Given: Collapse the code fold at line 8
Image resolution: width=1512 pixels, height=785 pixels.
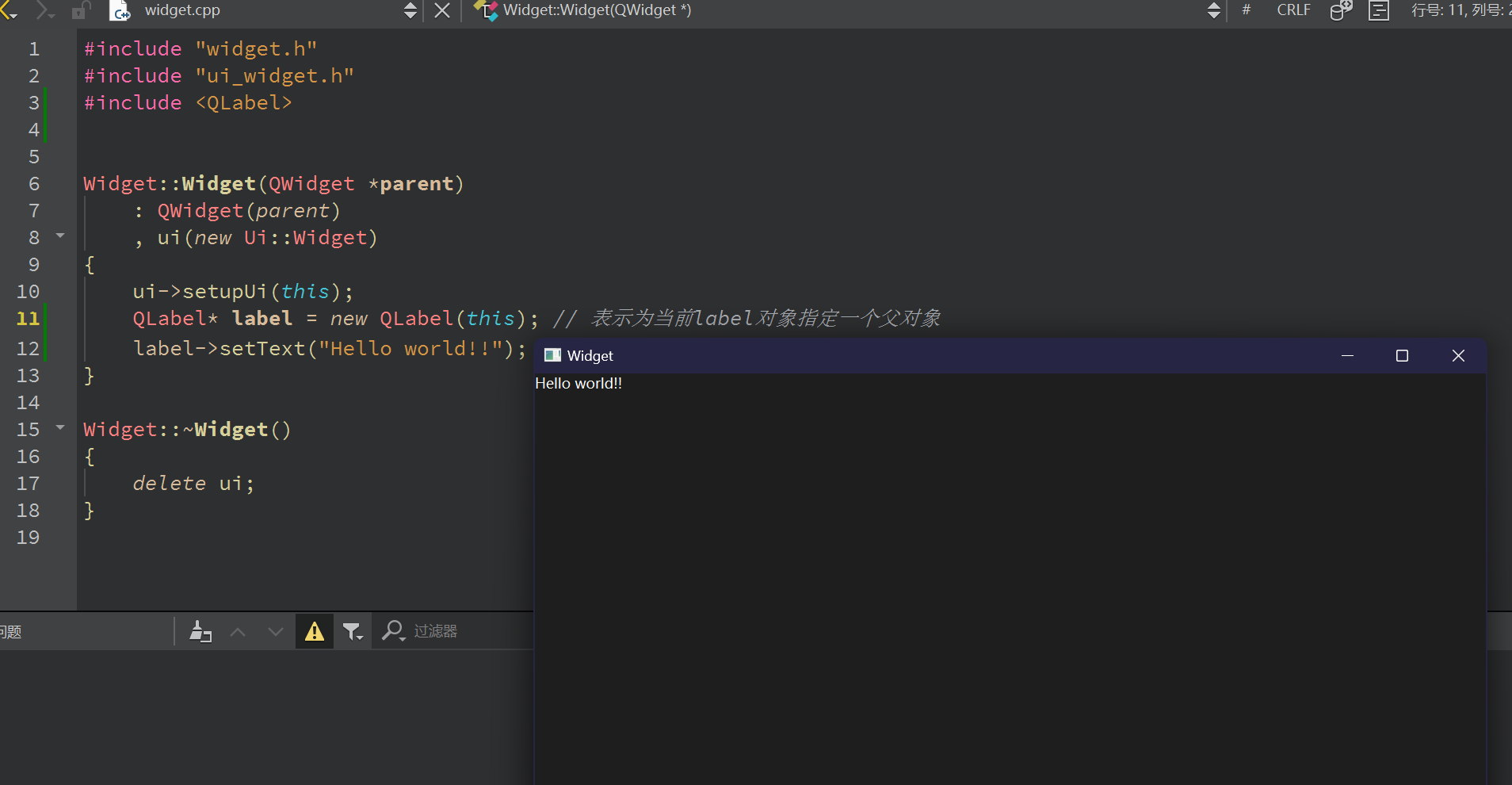Looking at the screenshot, I should click(x=60, y=236).
